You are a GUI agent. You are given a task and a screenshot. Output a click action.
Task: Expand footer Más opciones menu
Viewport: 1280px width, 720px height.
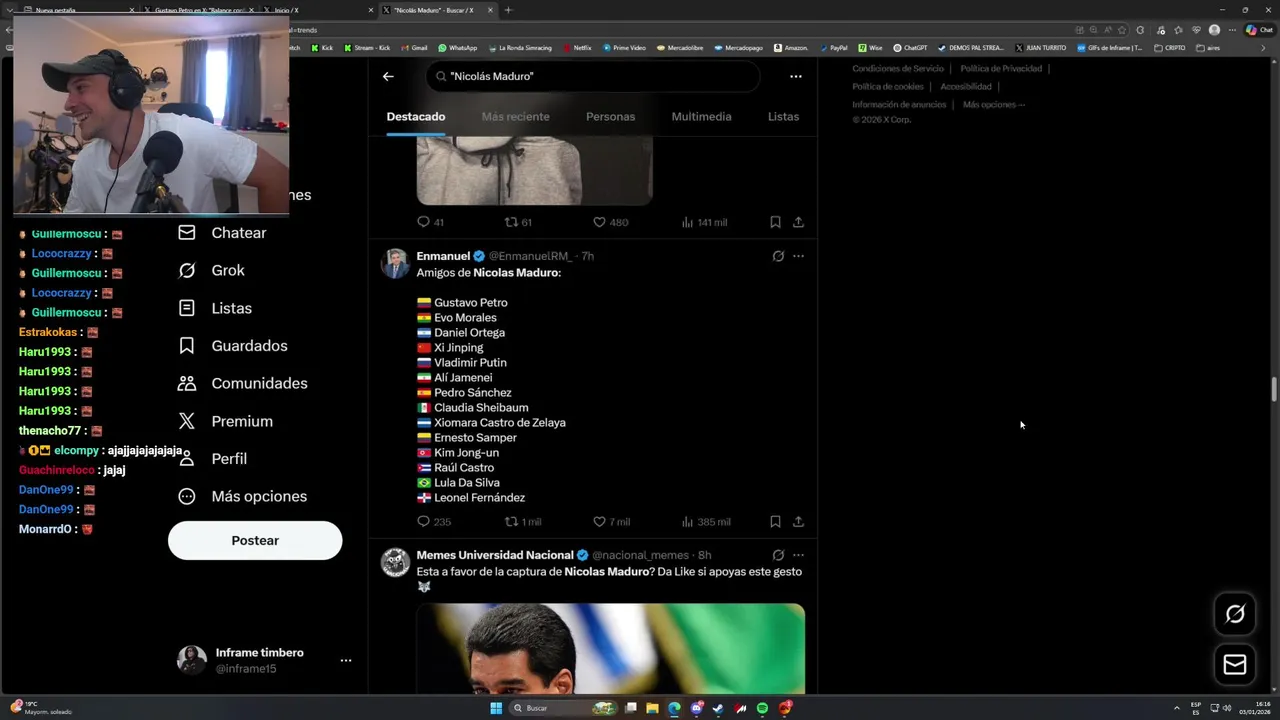coord(994,105)
